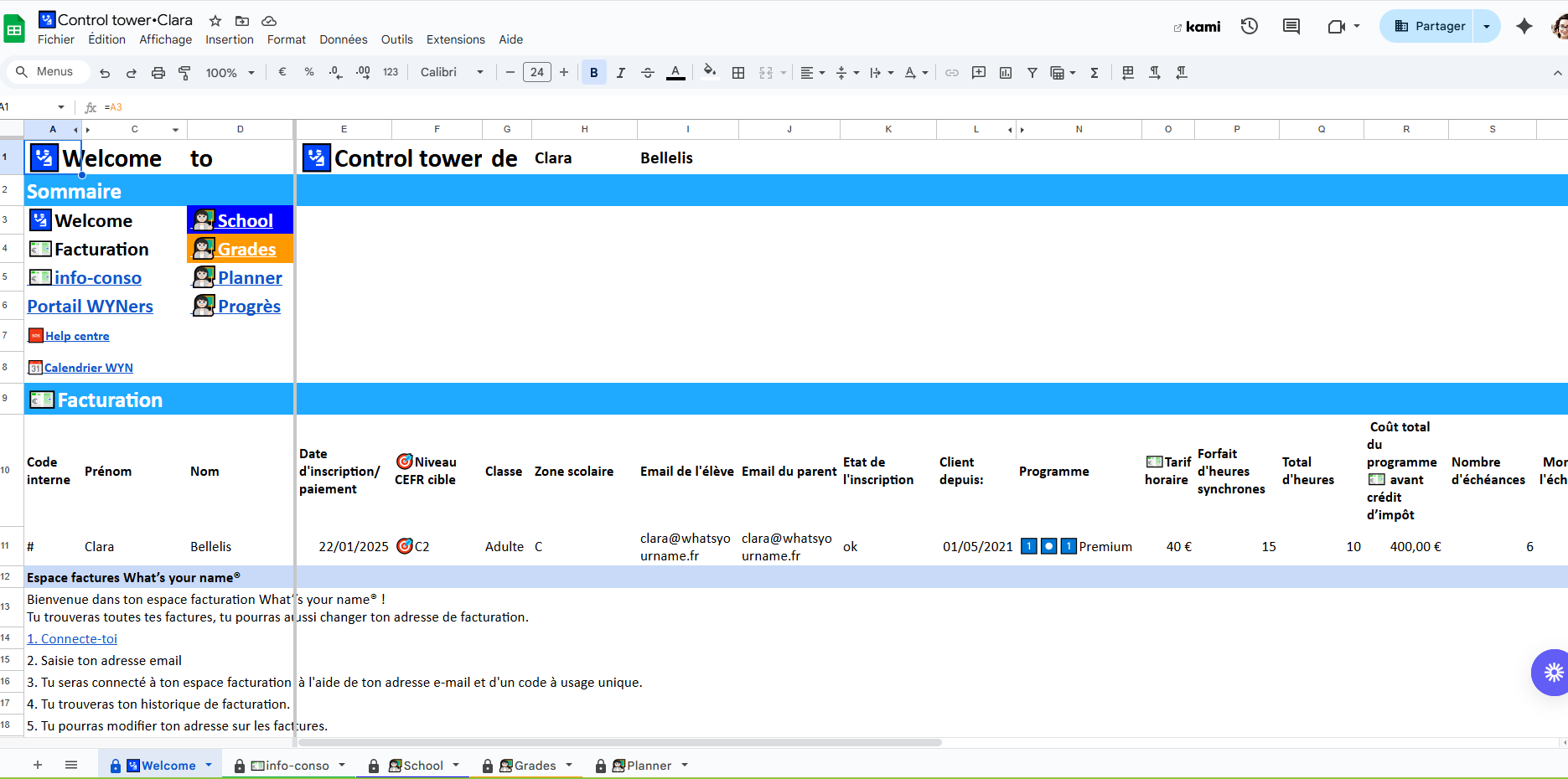Image resolution: width=1568 pixels, height=779 pixels.
Task: Open the text color picker
Action: click(675, 73)
